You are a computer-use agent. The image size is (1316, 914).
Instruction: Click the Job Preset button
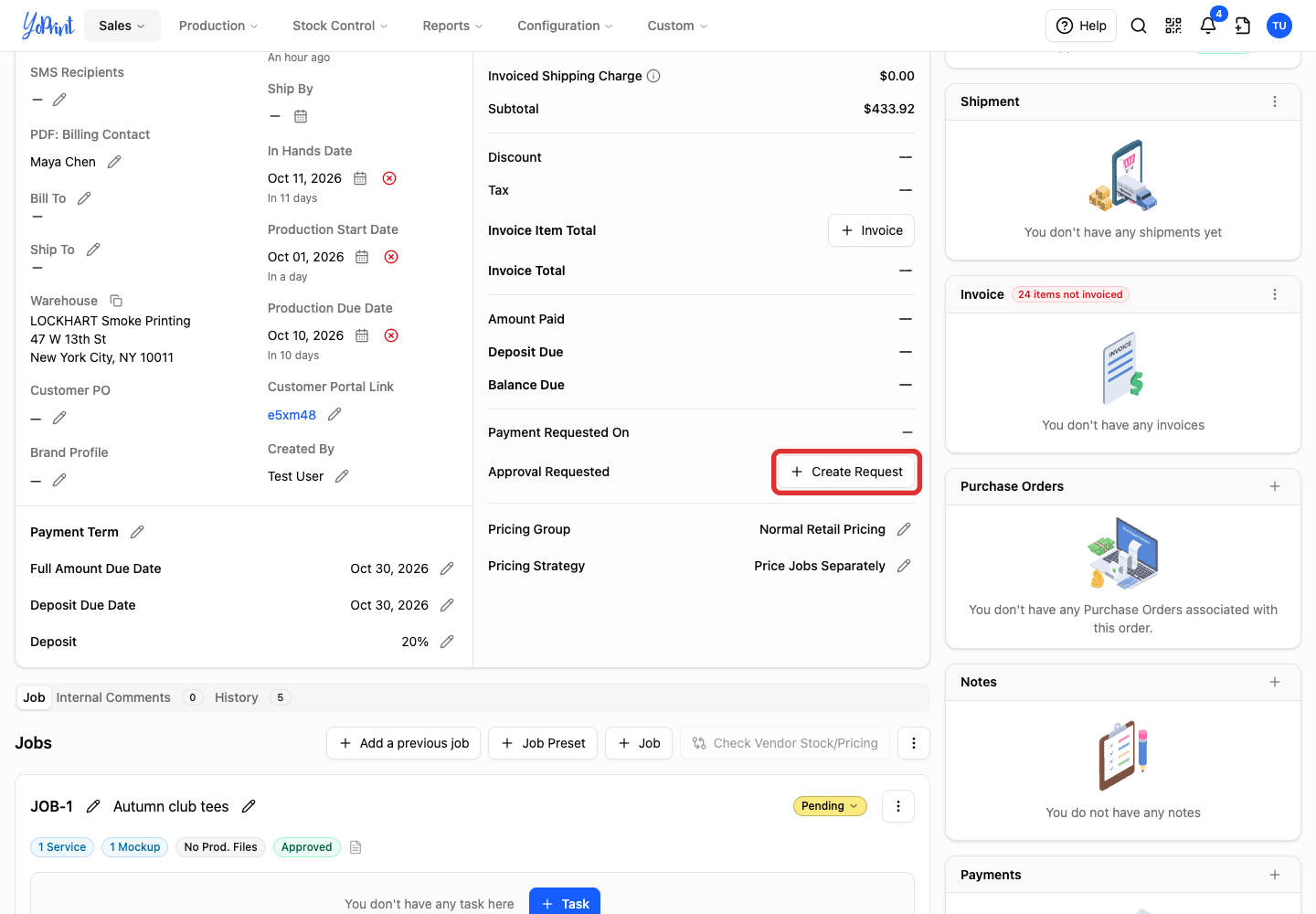(543, 743)
